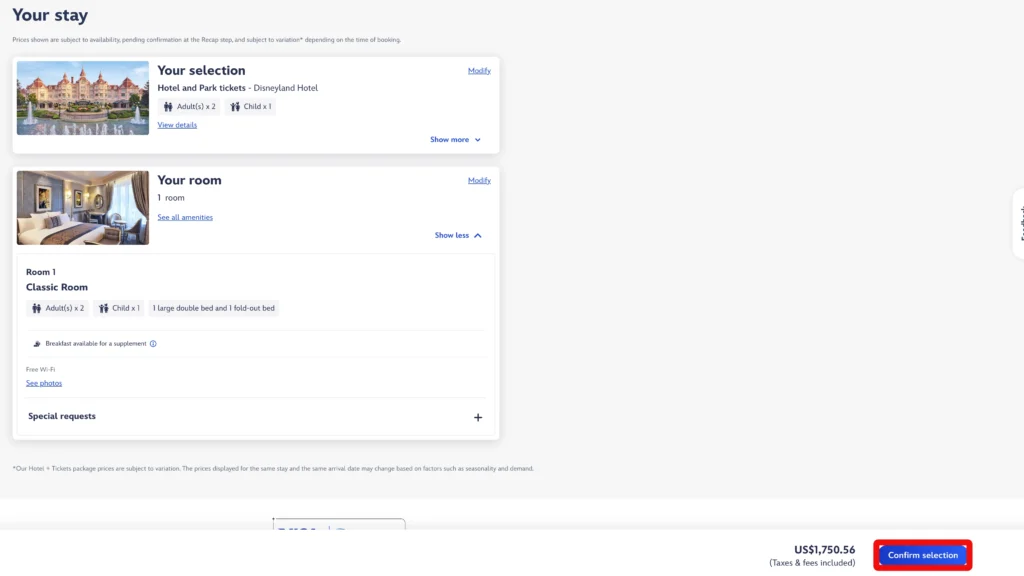Screen dimensions: 1024x576
Task: Click the Taxes & fees included note
Action: point(812,563)
